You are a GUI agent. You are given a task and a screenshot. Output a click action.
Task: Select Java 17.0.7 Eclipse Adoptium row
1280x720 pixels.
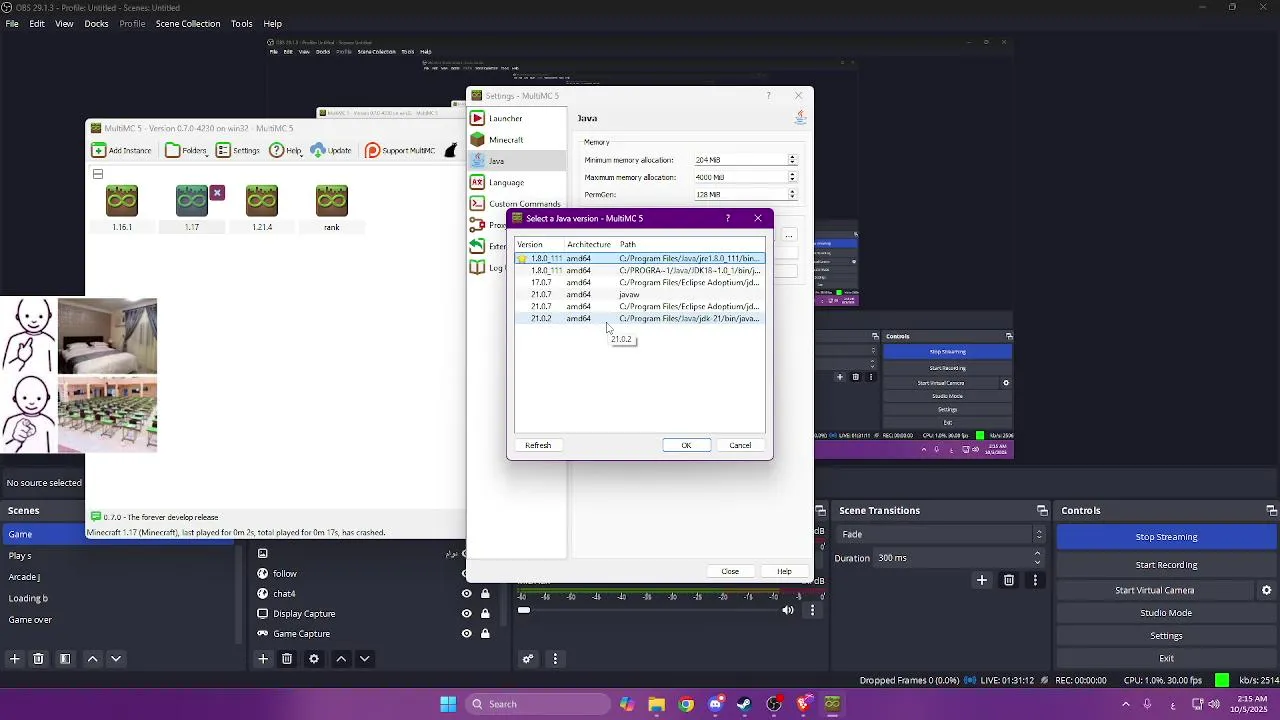click(640, 283)
